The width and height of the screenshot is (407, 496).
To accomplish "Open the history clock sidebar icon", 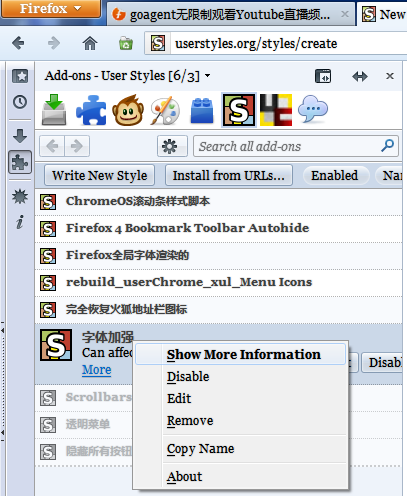I will [20, 102].
